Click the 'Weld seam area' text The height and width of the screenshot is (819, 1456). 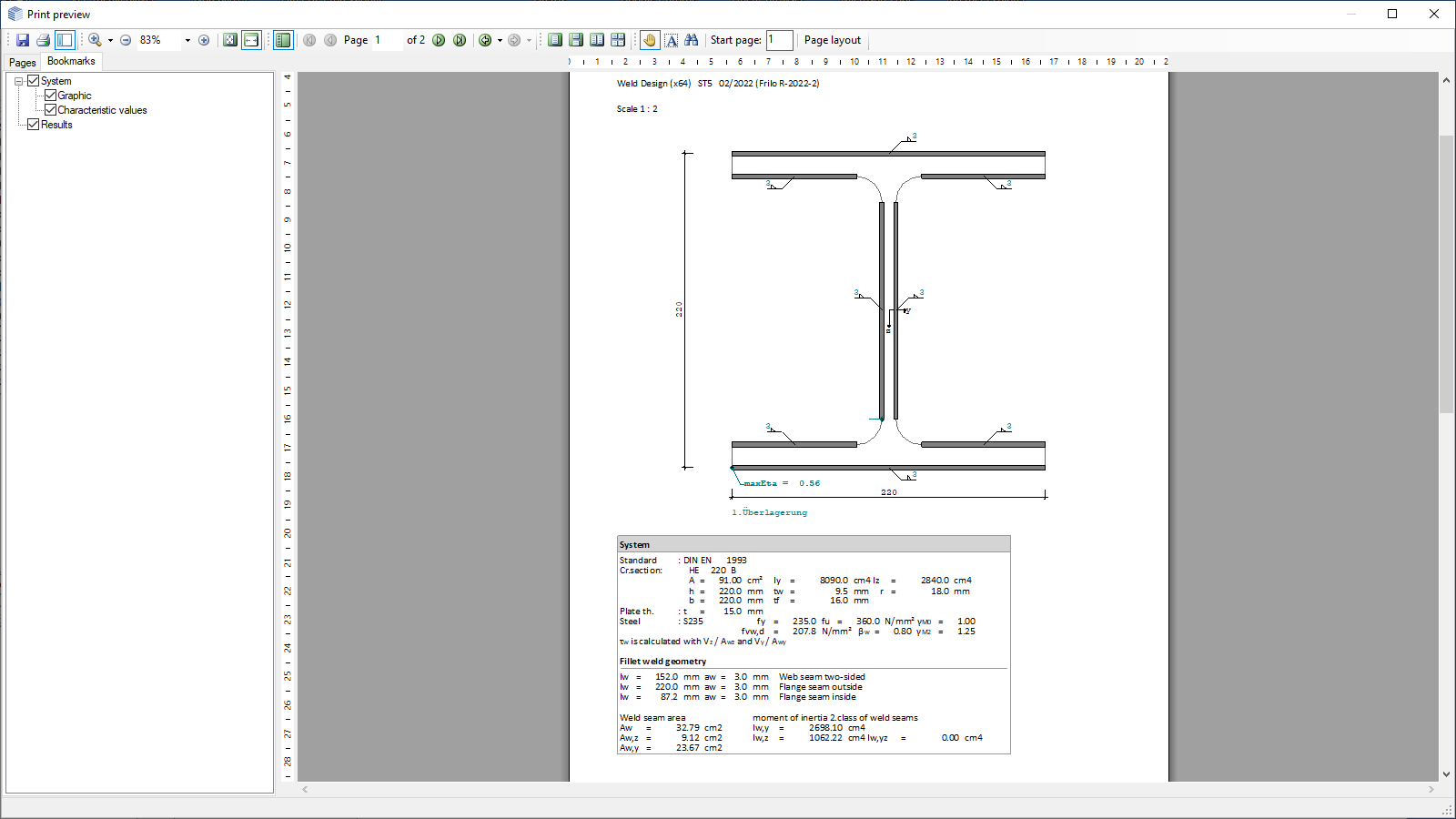(x=652, y=718)
